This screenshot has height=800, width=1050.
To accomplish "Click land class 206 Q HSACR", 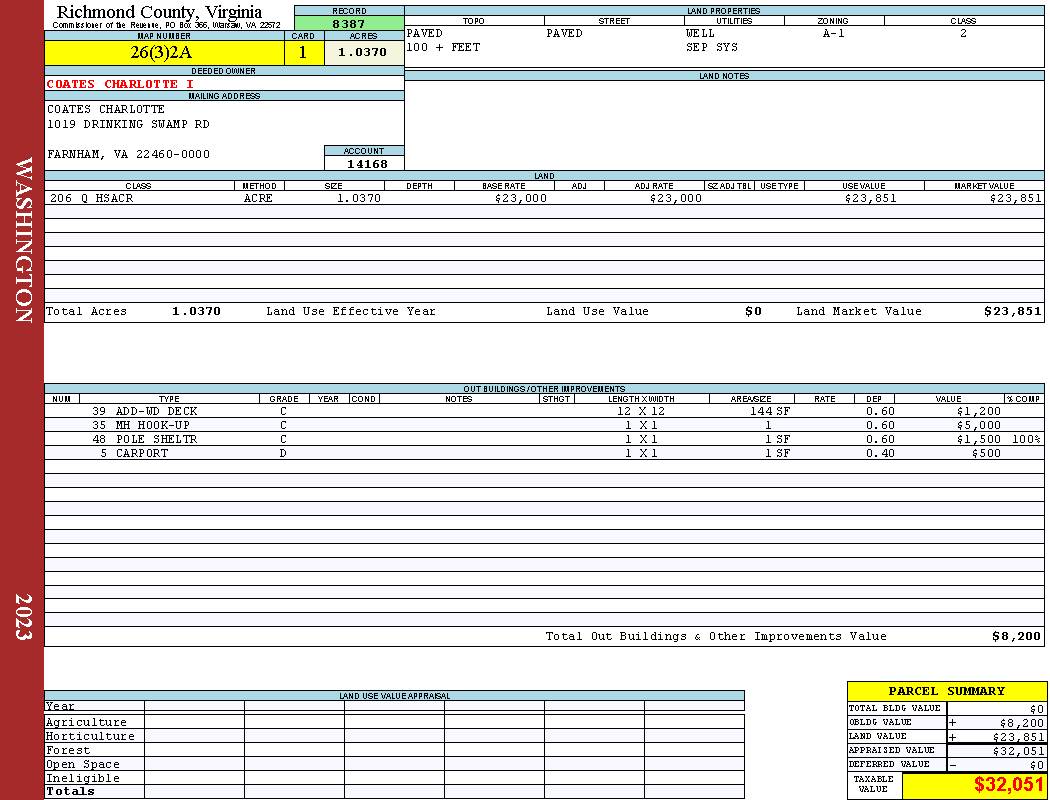I will [92, 198].
